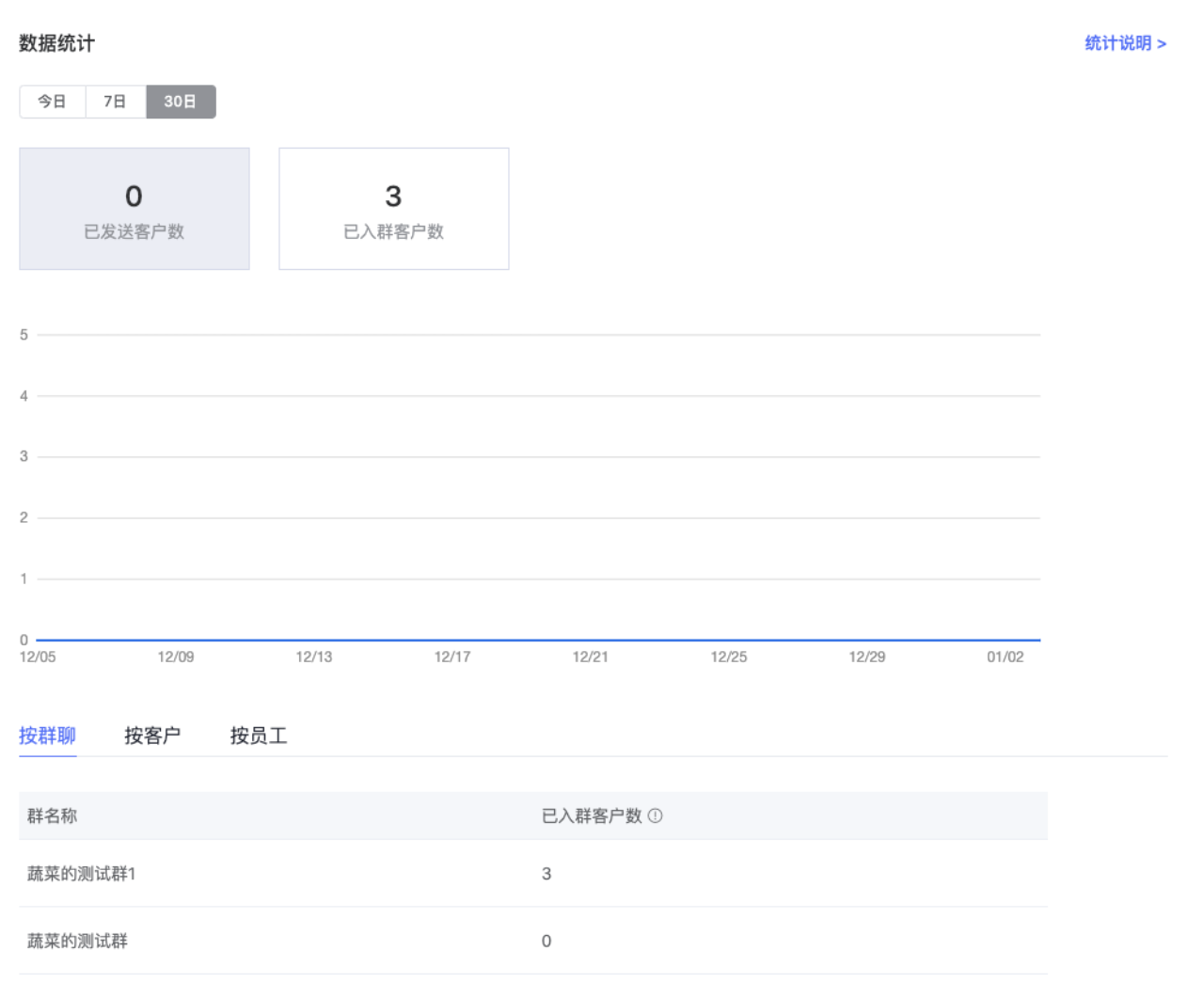
Task: Click the 12/17 date on chart axis
Action: click(x=452, y=657)
